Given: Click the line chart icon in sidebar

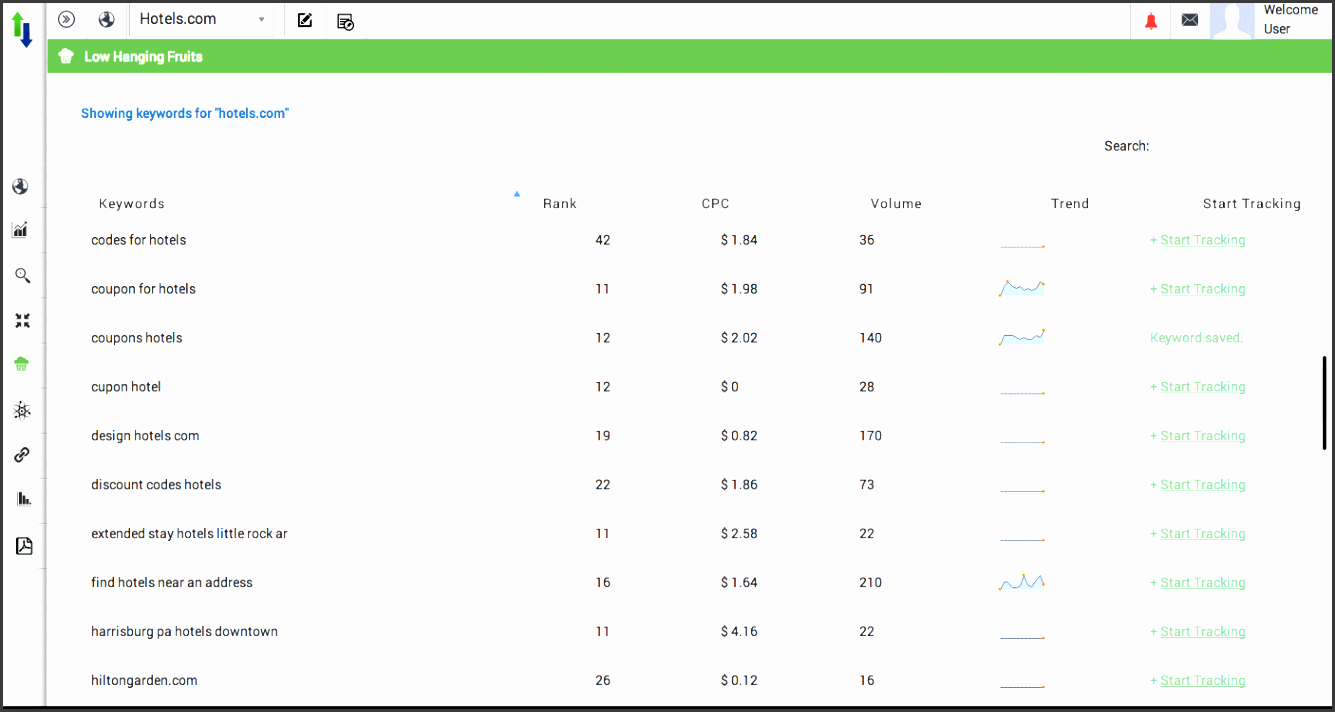Looking at the screenshot, I should point(20,230).
